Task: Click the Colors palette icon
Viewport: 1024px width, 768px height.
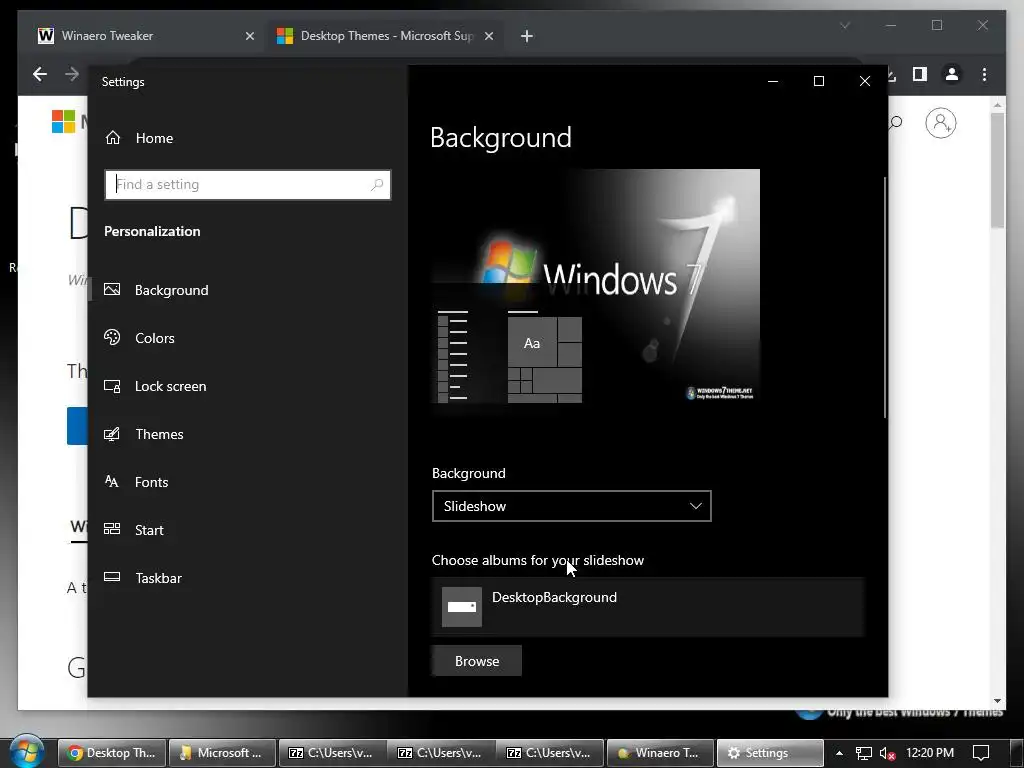Action: (x=112, y=338)
